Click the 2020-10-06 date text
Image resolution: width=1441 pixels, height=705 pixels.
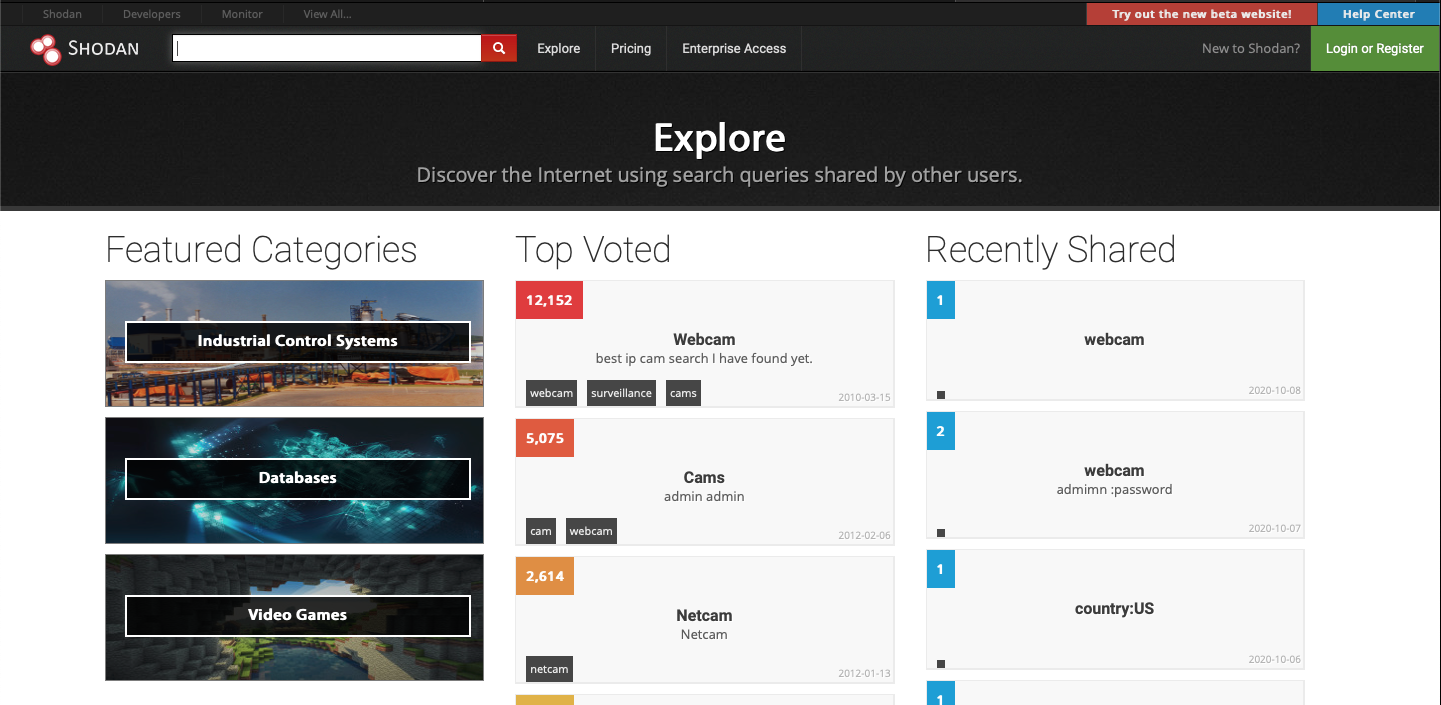point(1275,659)
